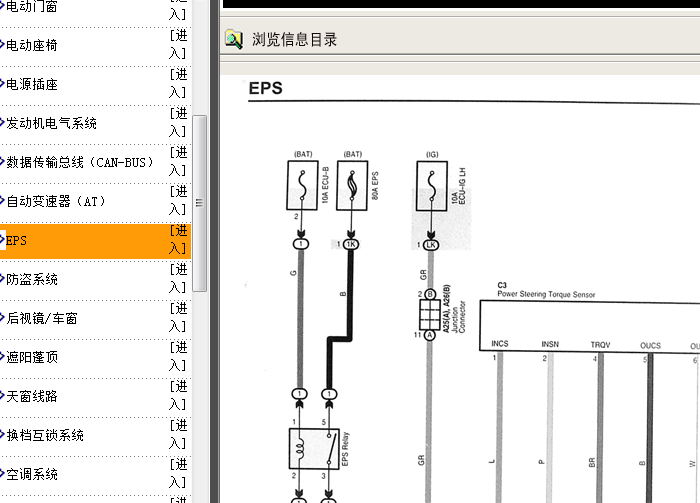Expand arrow beside 发动机电气系统
The height and width of the screenshot is (503, 700).
coord(2,122)
